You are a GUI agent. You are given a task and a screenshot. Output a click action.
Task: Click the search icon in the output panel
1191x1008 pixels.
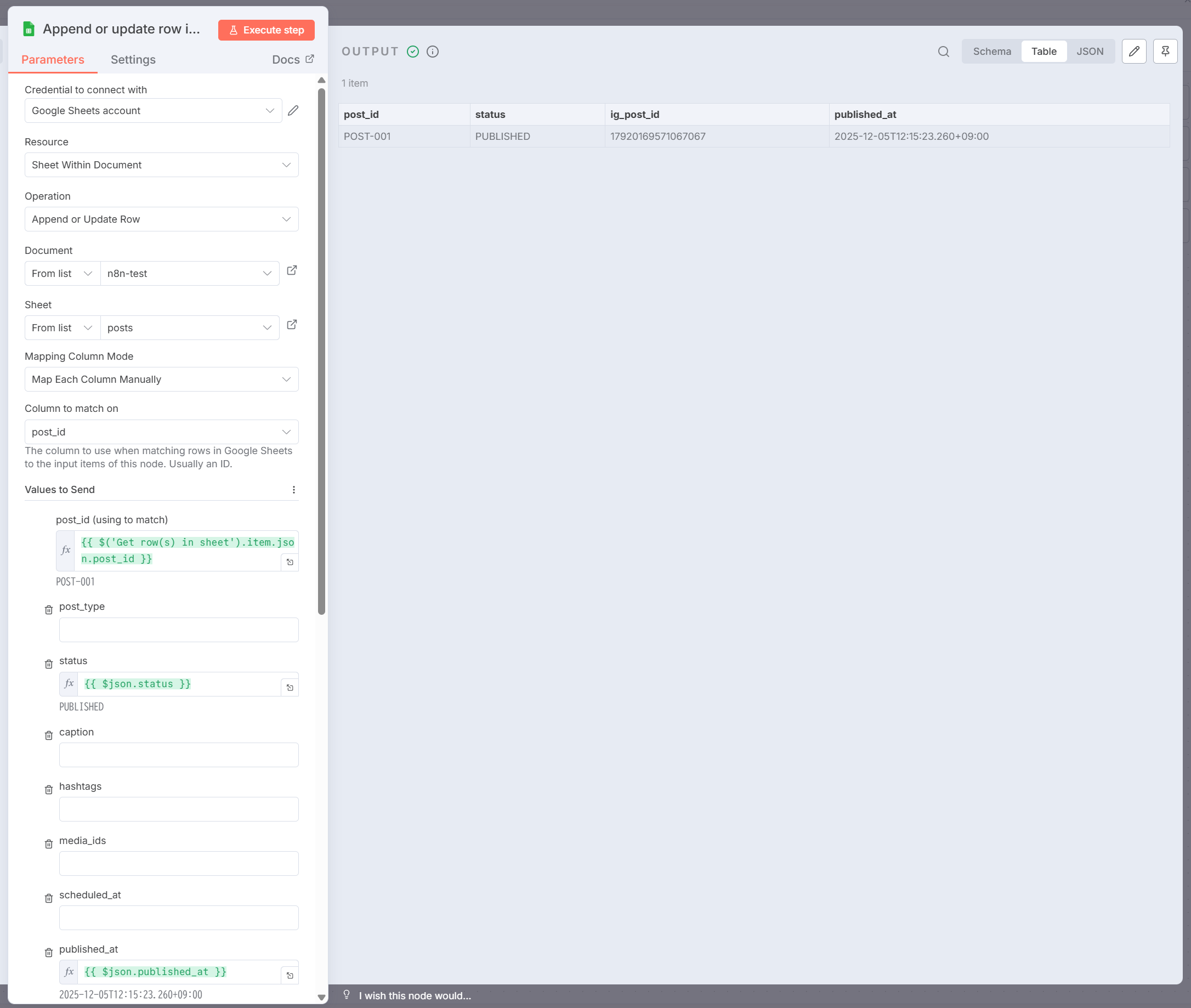[943, 52]
